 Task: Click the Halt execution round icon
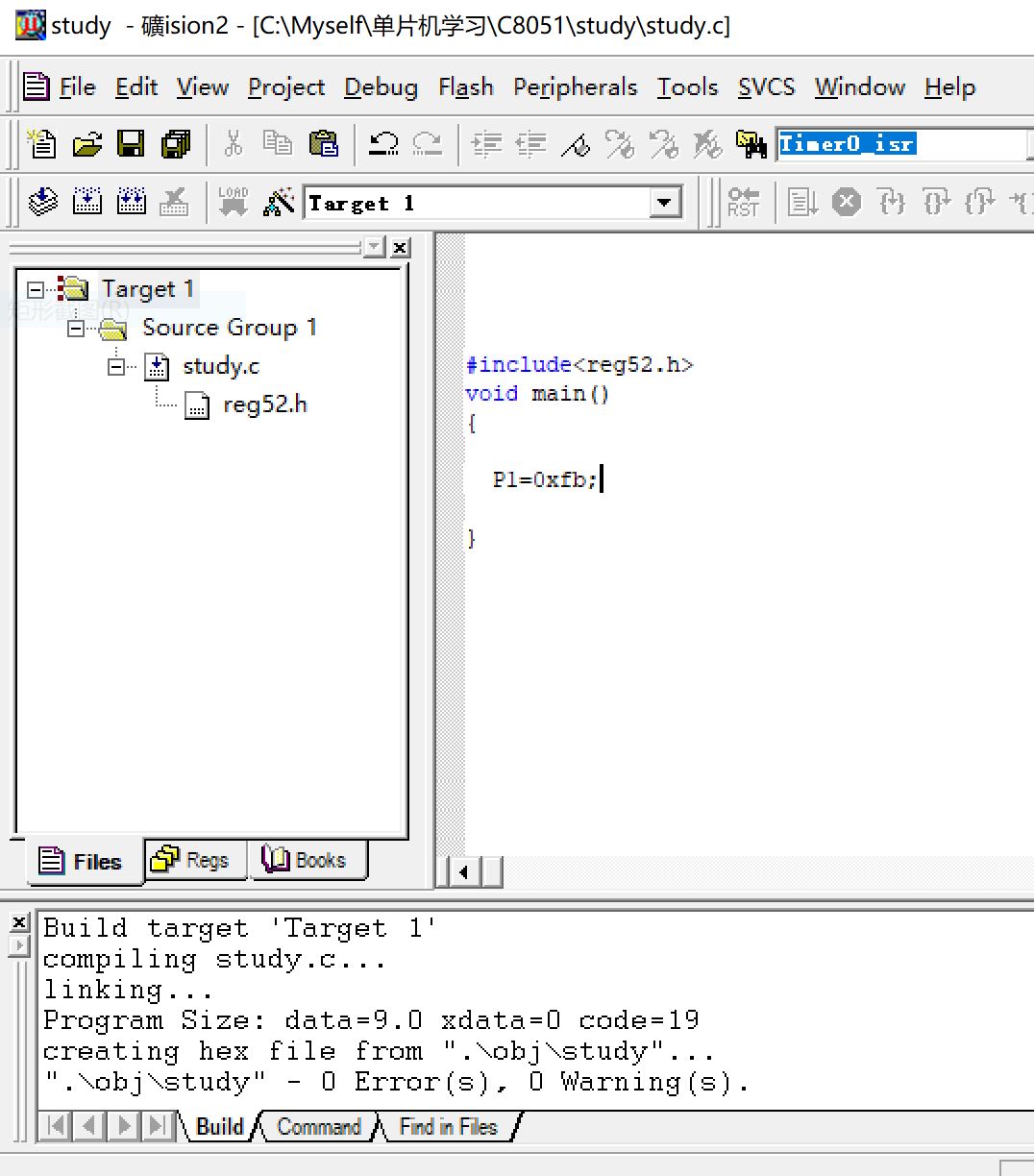pyautogui.click(x=847, y=203)
